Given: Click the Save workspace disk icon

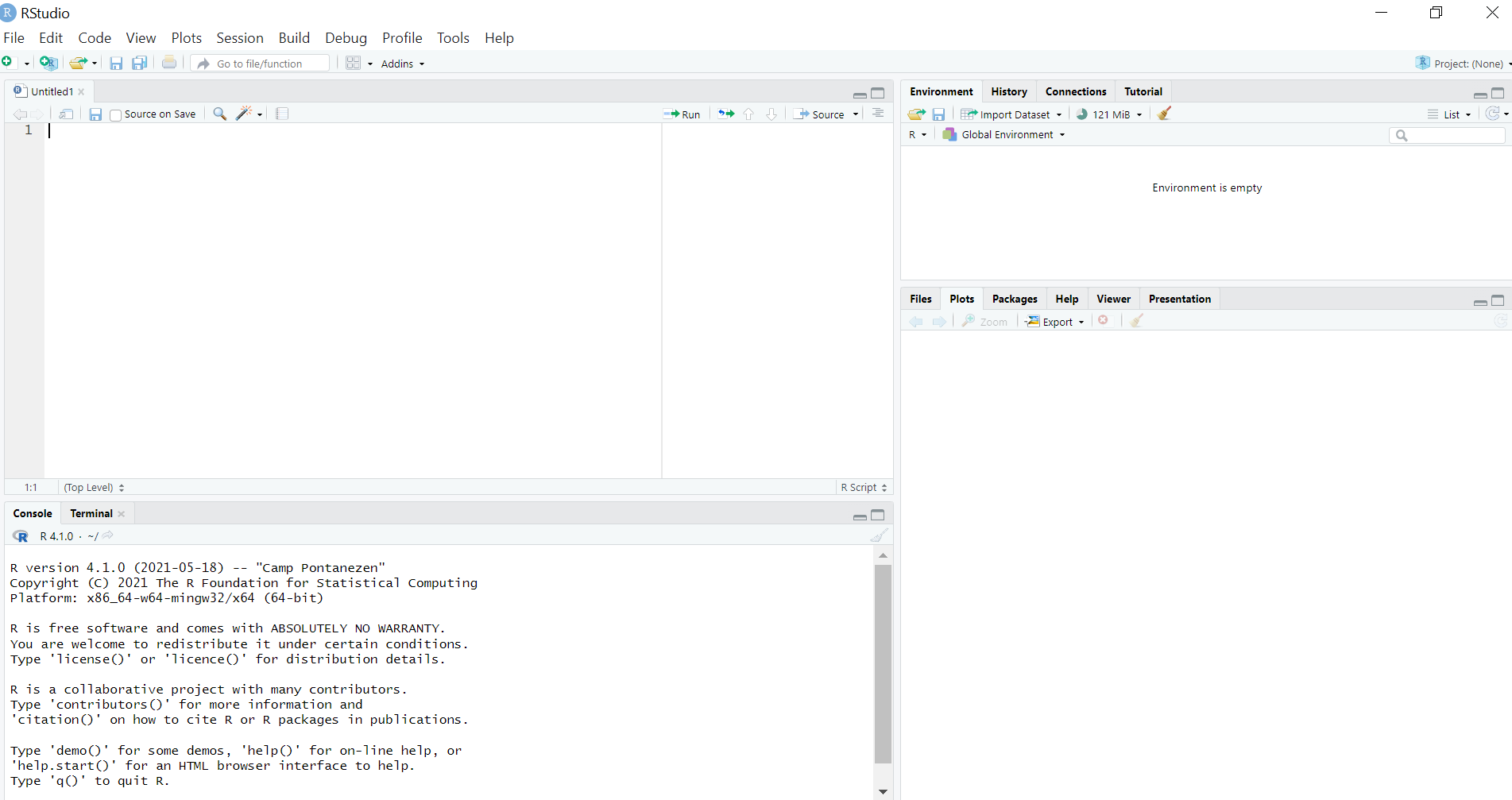Looking at the screenshot, I should pyautogui.click(x=938, y=114).
